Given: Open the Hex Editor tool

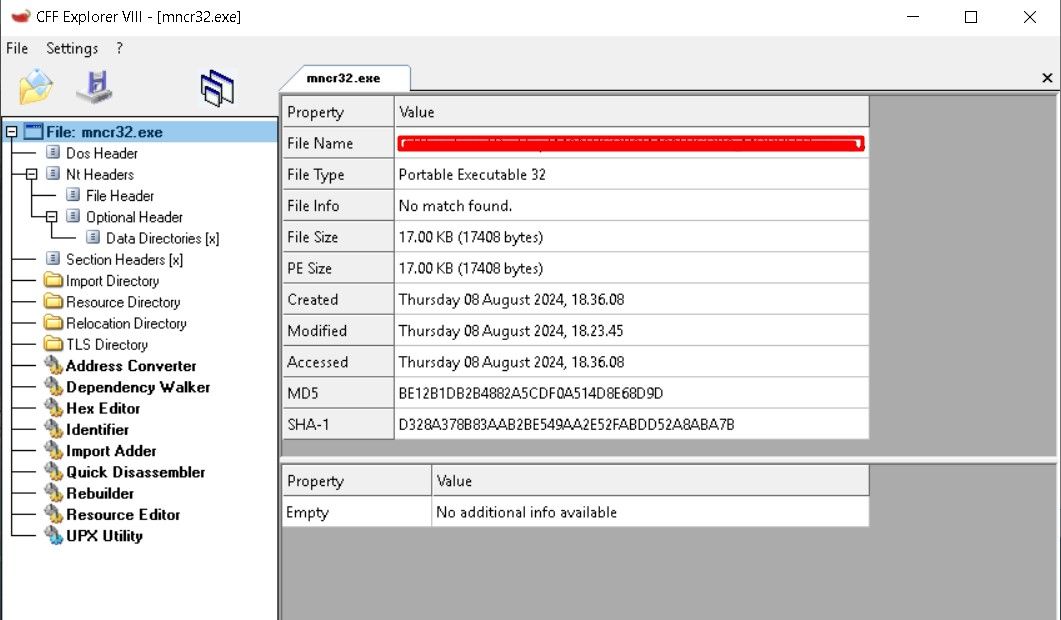Looking at the screenshot, I should pos(103,409).
